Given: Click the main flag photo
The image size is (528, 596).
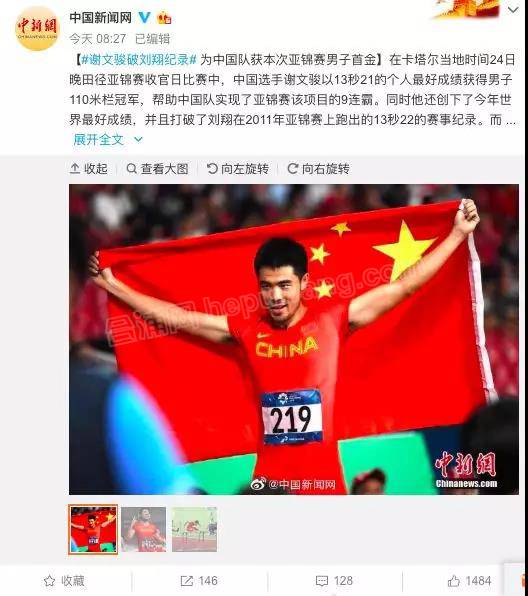Looking at the screenshot, I should (294, 339).
